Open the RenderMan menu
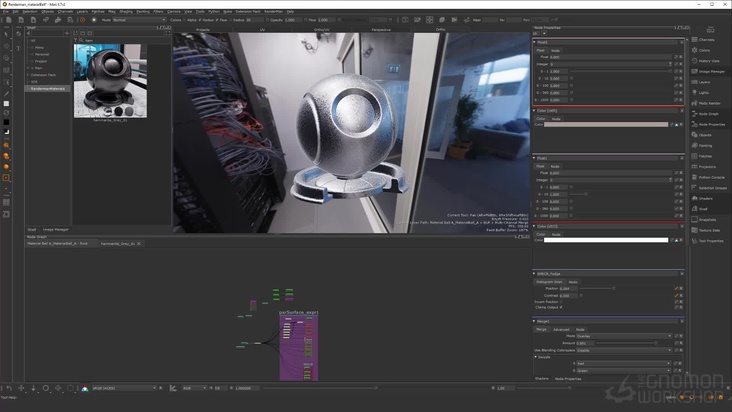 pyautogui.click(x=273, y=11)
